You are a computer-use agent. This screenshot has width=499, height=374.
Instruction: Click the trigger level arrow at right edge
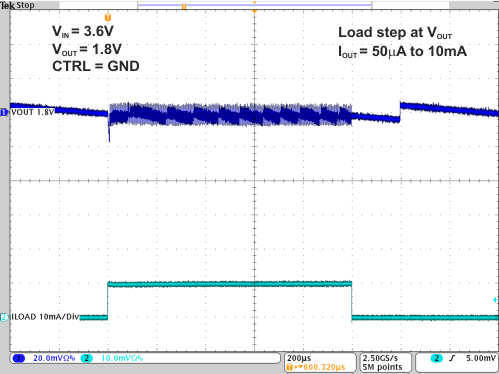coord(495,300)
